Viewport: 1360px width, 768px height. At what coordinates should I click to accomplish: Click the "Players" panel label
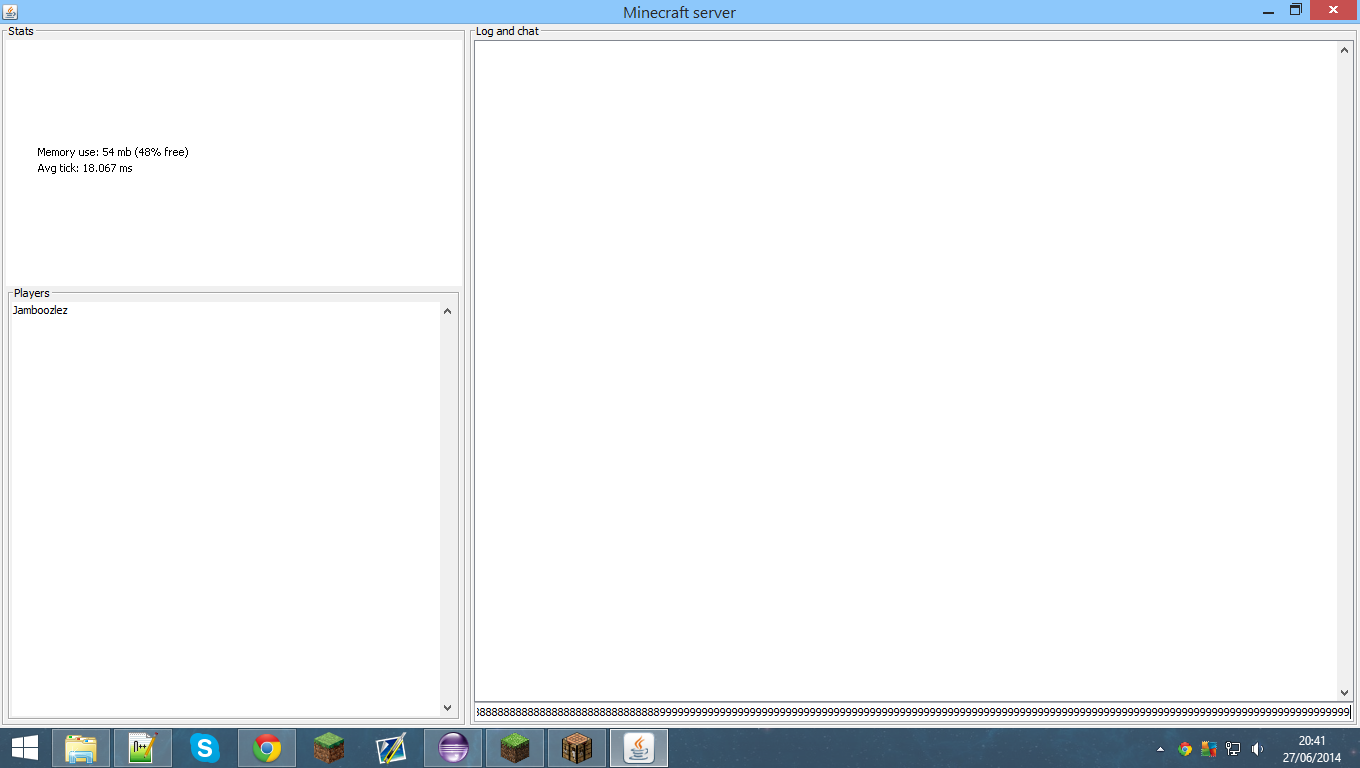(x=32, y=293)
